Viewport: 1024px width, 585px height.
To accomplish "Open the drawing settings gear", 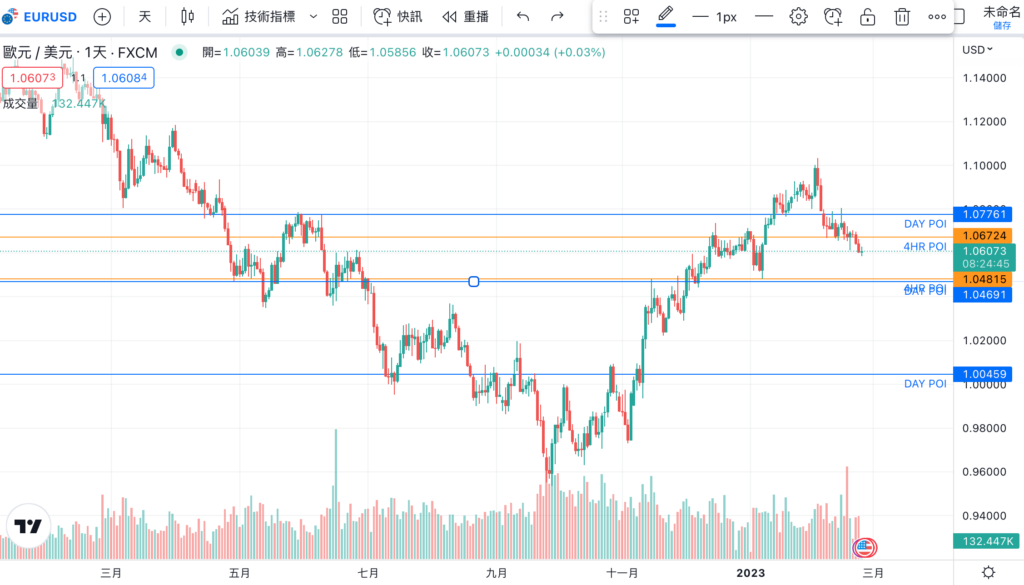I will click(x=798, y=17).
